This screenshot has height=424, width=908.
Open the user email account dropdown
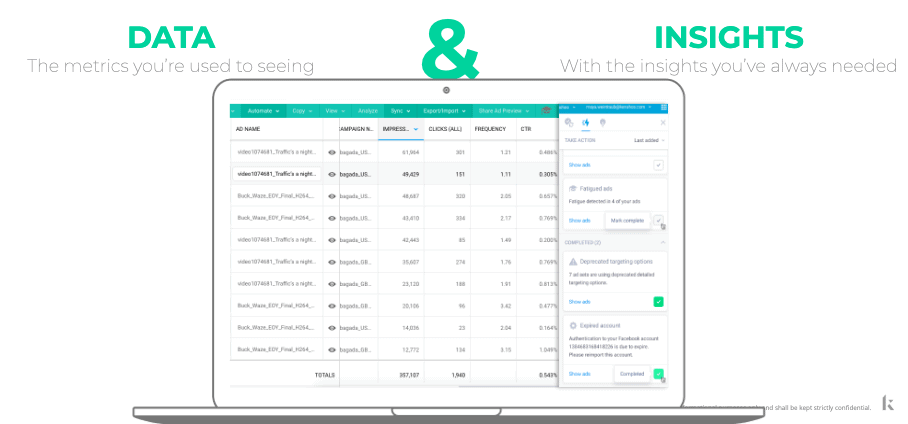click(618, 108)
